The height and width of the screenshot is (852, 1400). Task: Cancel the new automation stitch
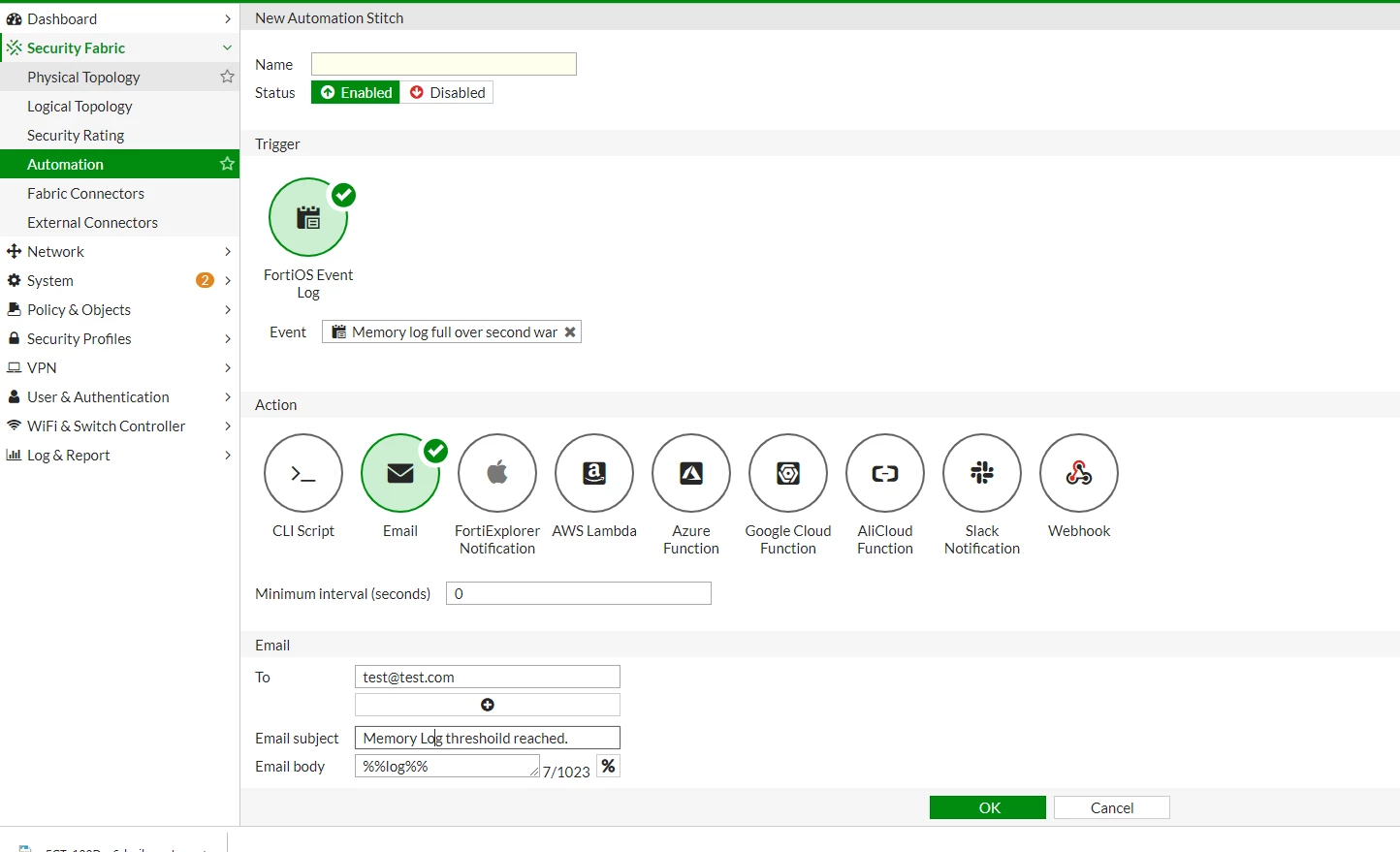(x=1112, y=807)
